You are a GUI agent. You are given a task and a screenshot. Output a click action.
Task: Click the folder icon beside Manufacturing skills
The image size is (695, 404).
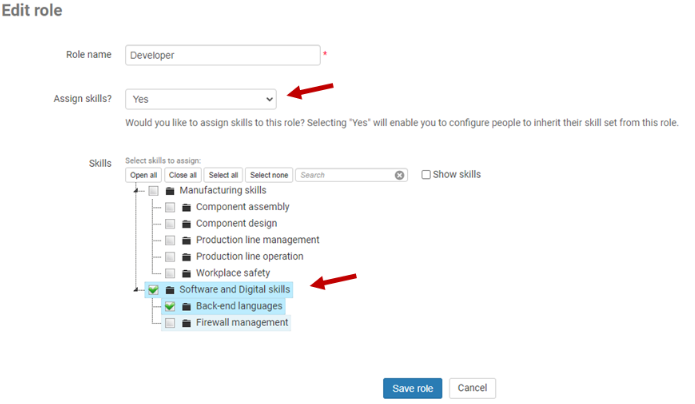point(170,191)
